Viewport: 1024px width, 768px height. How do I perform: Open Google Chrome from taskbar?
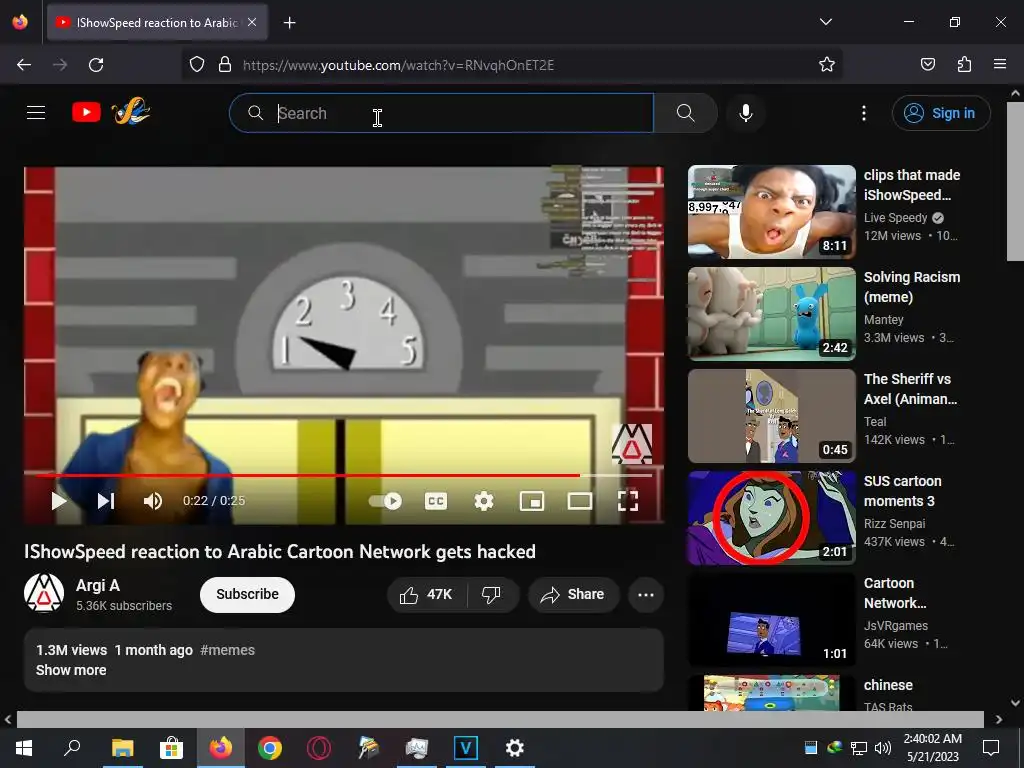click(269, 748)
